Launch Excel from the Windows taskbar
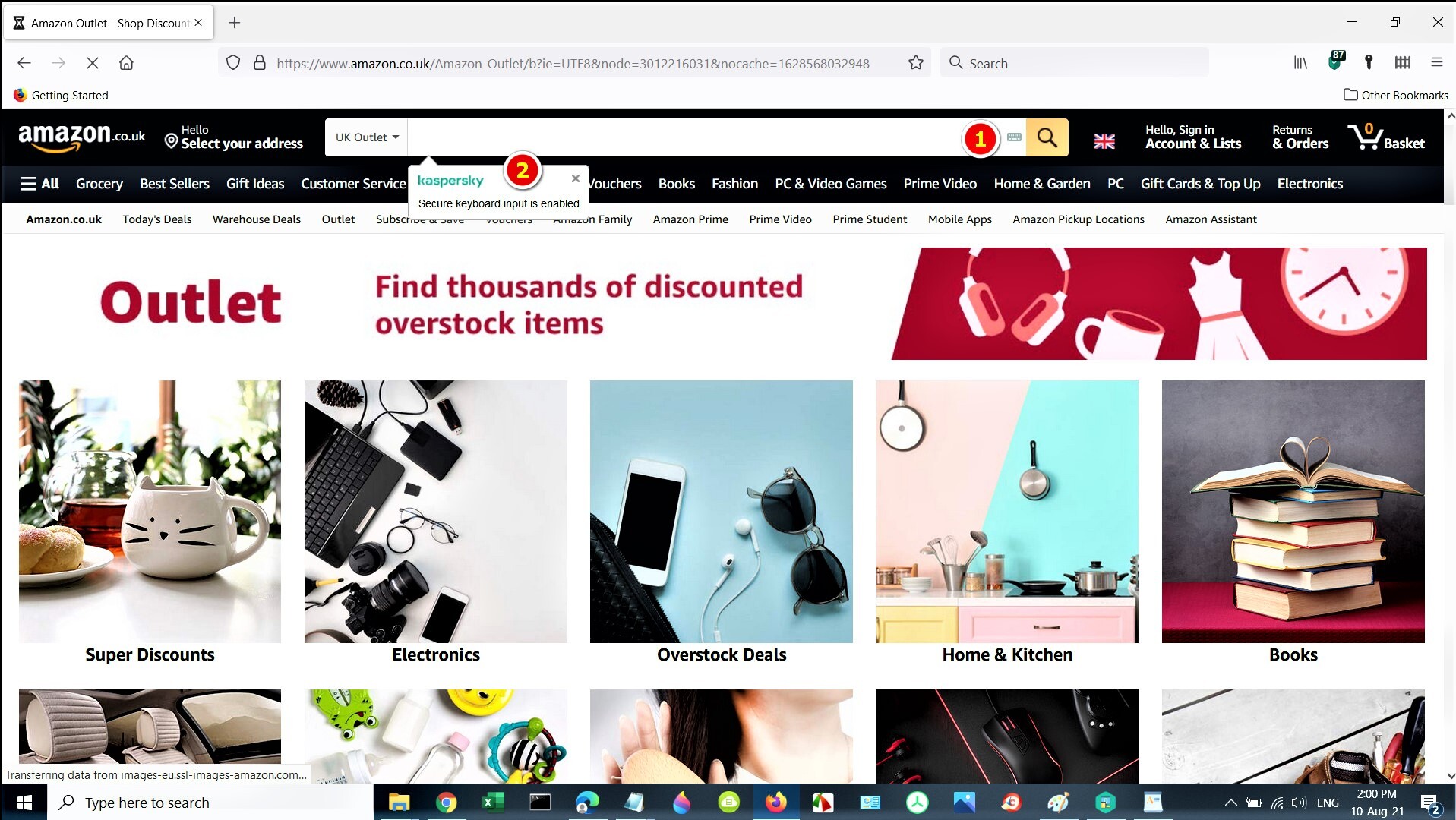Image resolution: width=1456 pixels, height=820 pixels. [x=494, y=803]
